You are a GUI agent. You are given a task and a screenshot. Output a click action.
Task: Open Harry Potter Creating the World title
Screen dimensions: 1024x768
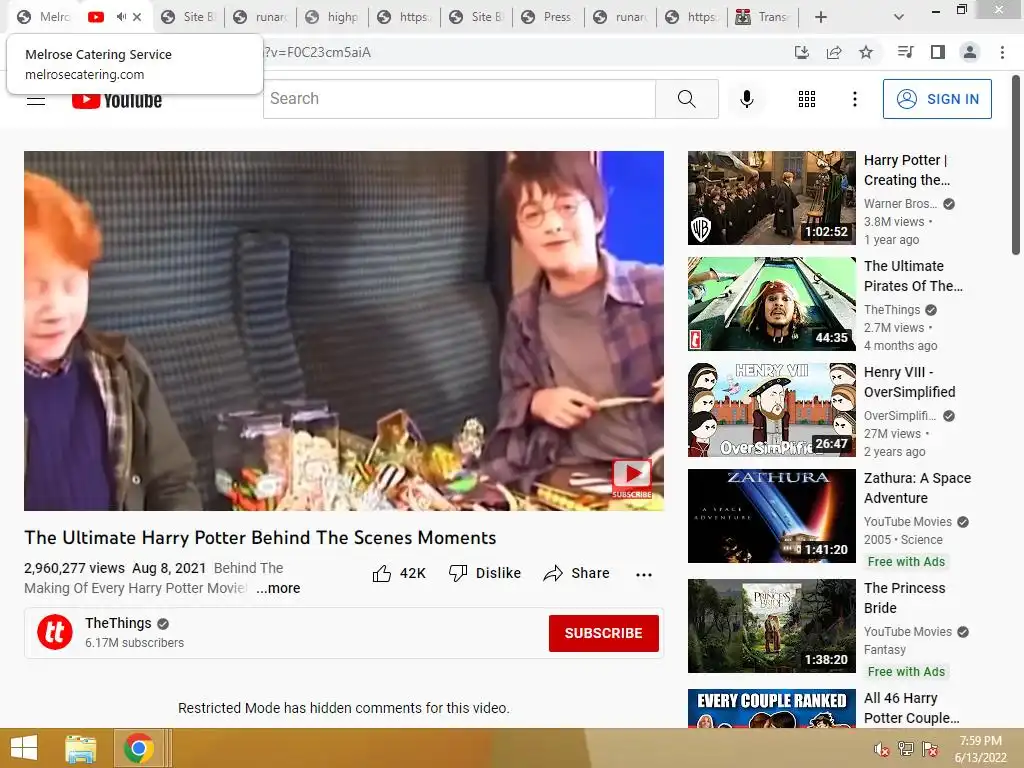tap(906, 170)
